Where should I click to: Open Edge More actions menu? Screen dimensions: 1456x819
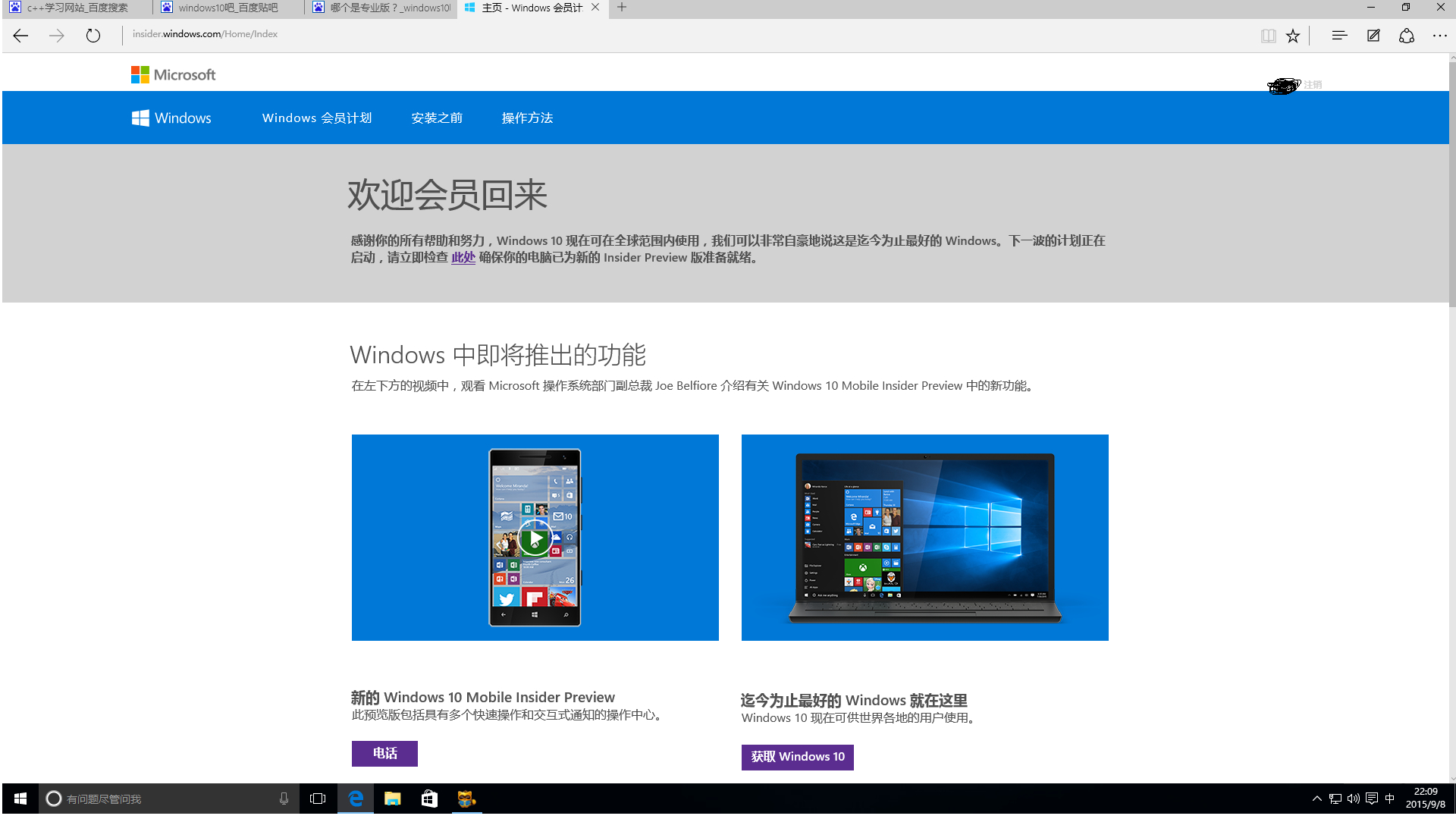pos(1439,36)
